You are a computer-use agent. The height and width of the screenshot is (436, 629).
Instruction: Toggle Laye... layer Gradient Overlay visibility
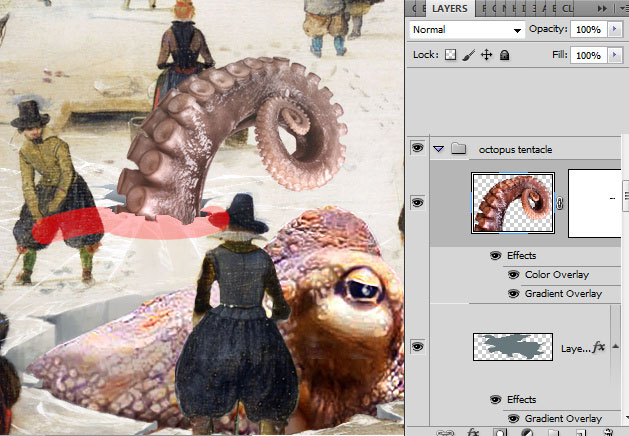[x=513, y=419]
